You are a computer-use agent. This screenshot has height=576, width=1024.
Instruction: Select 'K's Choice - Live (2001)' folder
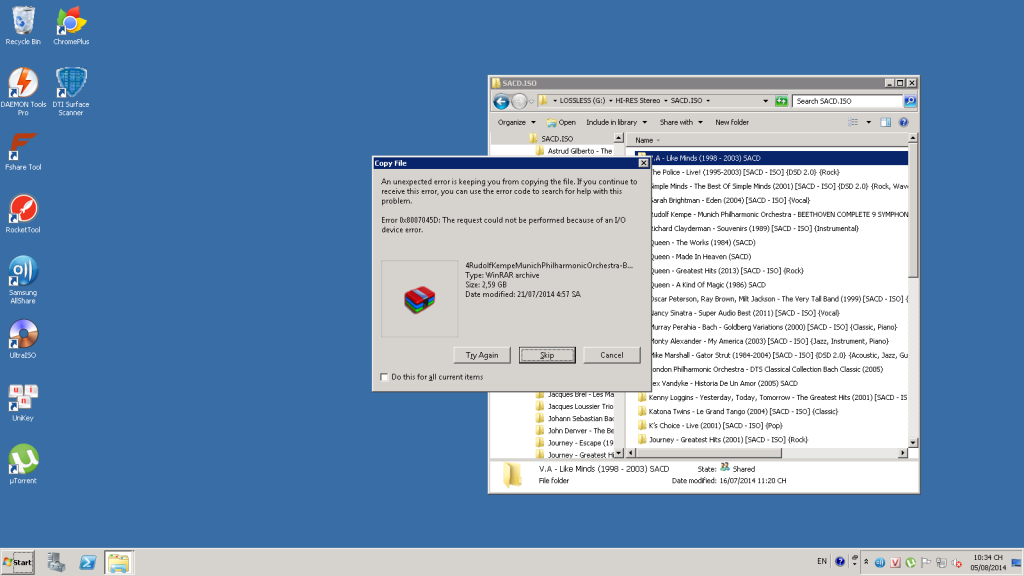(x=715, y=426)
